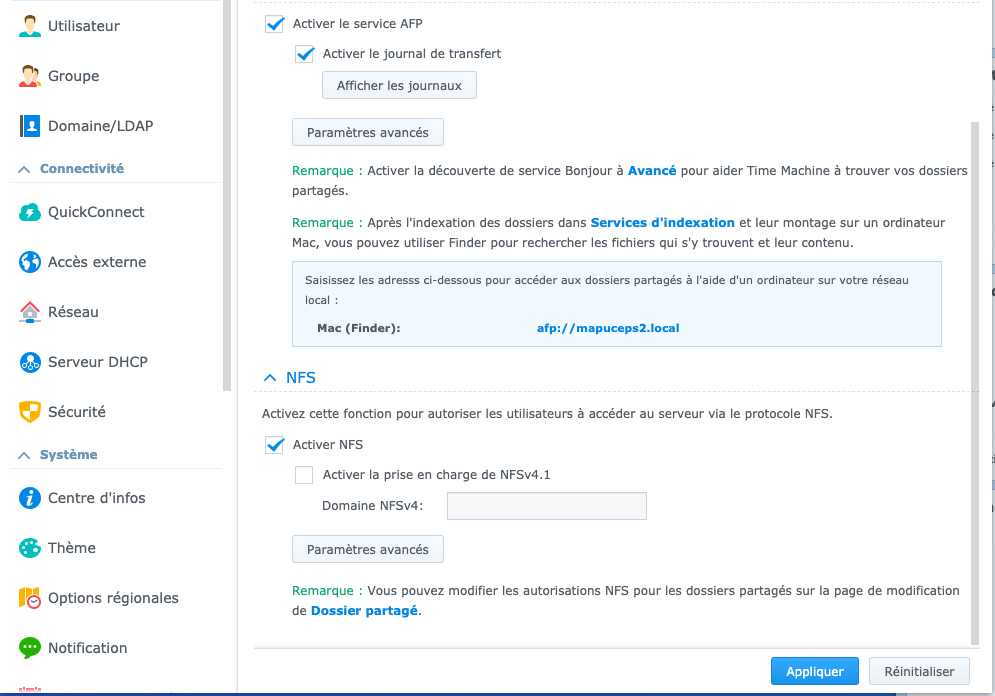
Task: Collapse the Système sidebar group
Action: (24, 456)
